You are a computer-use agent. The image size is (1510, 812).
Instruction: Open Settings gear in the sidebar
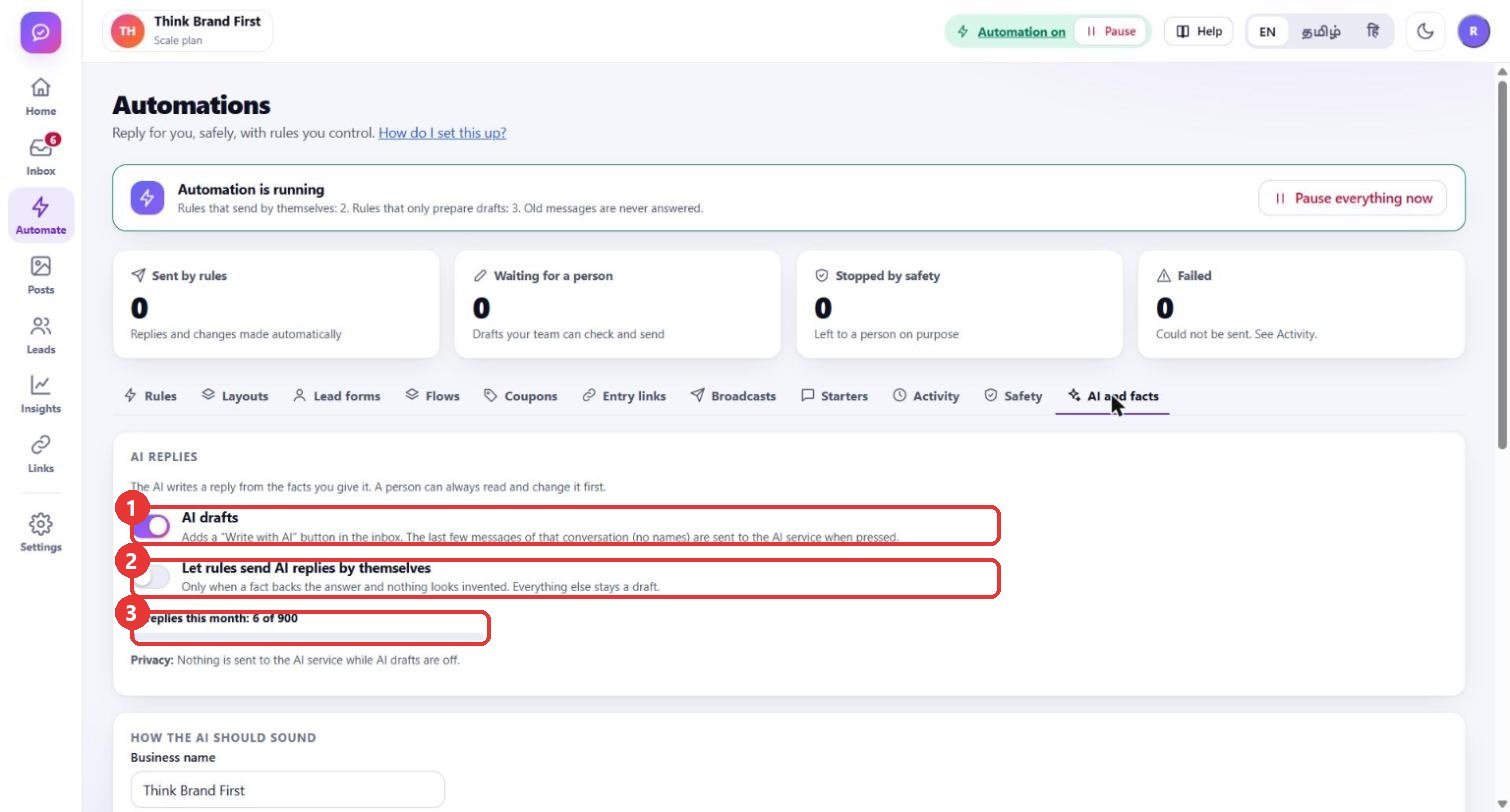(41, 532)
